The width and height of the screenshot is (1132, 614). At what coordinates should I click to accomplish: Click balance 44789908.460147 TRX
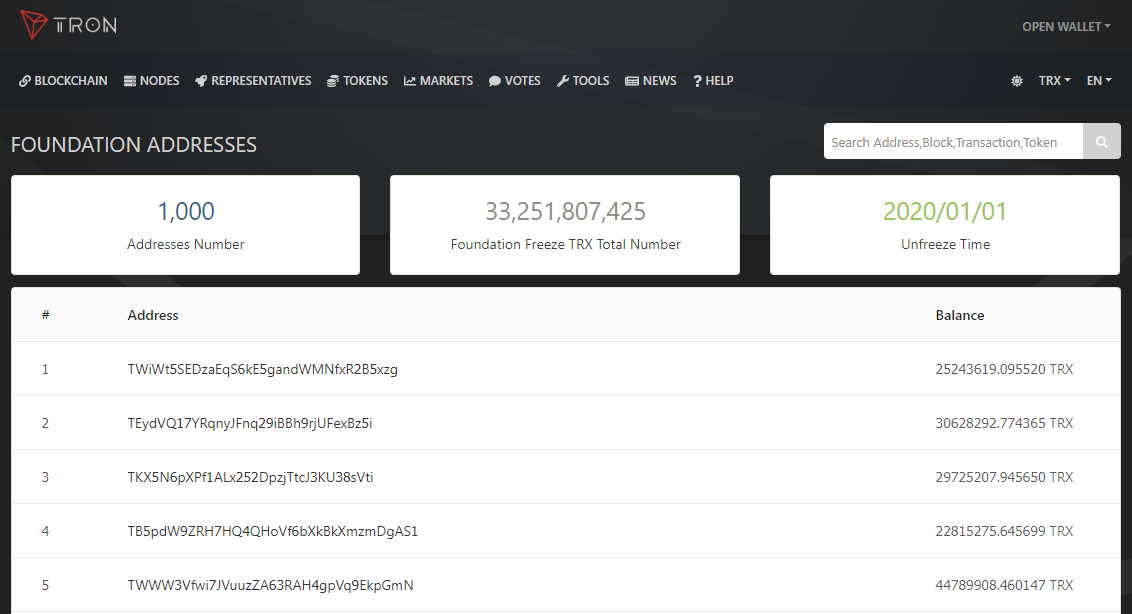[x=1004, y=585]
